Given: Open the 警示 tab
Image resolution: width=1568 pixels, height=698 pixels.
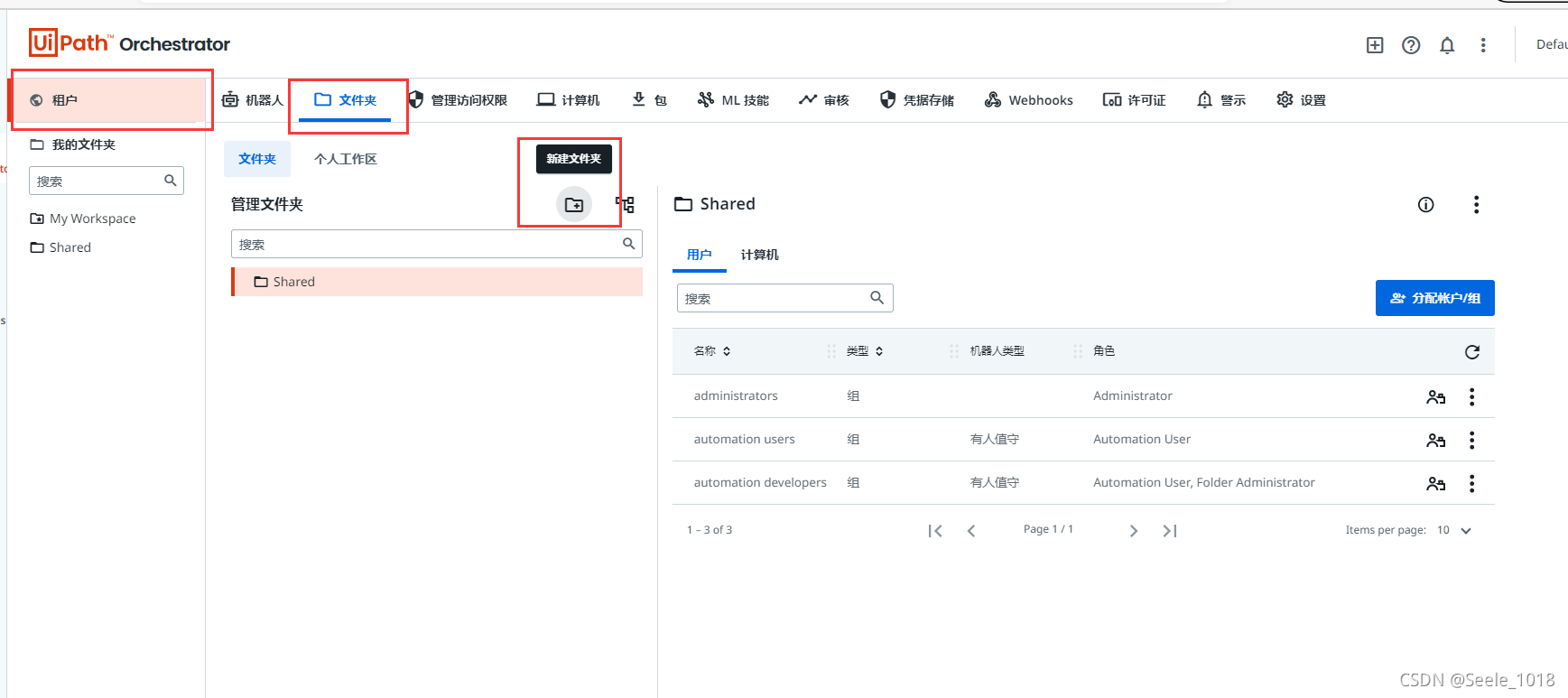Looking at the screenshot, I should (1221, 100).
